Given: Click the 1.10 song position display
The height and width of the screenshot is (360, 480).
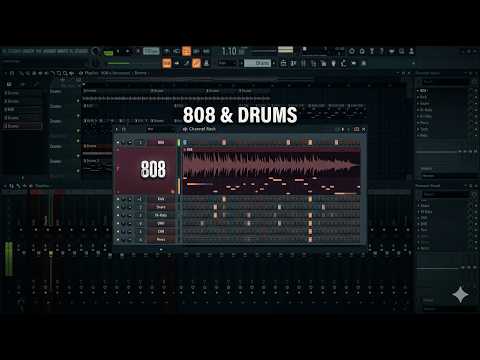Looking at the screenshot, I should tap(229, 51).
